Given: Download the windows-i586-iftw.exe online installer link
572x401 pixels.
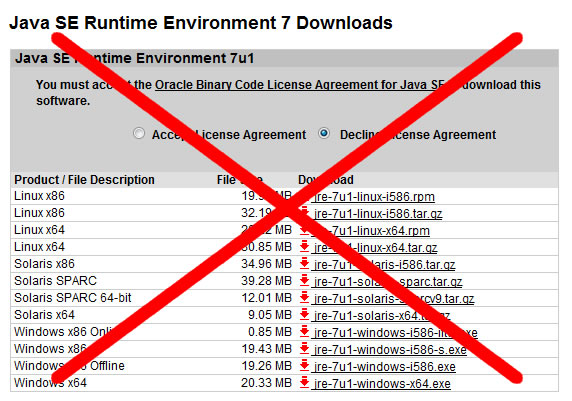Looking at the screenshot, I should 396,333.
